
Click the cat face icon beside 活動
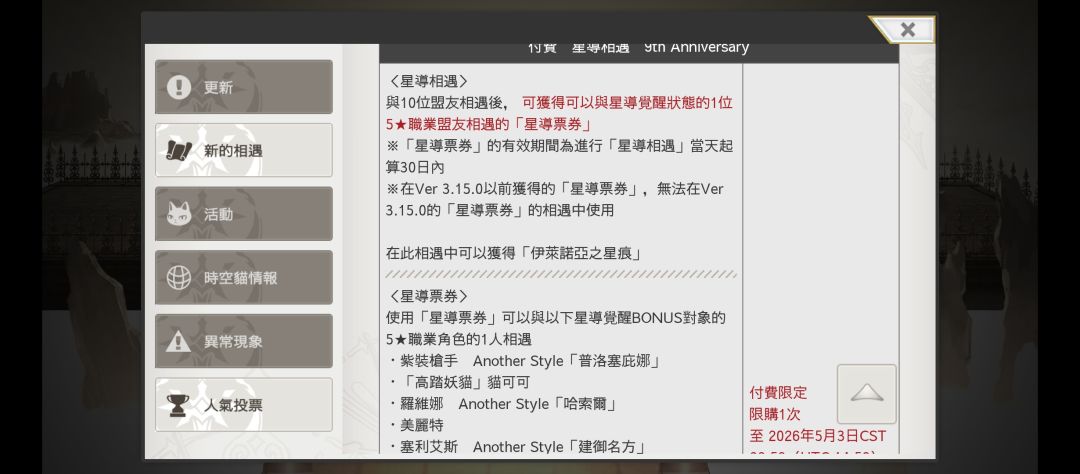179,214
